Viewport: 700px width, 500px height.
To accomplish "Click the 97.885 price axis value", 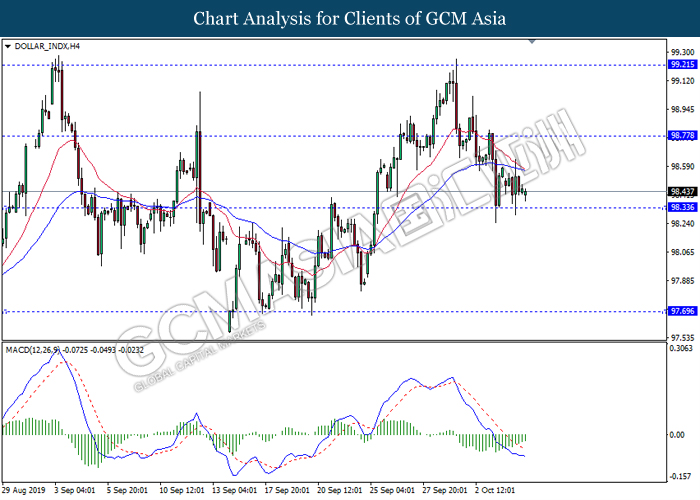I will [683, 281].
